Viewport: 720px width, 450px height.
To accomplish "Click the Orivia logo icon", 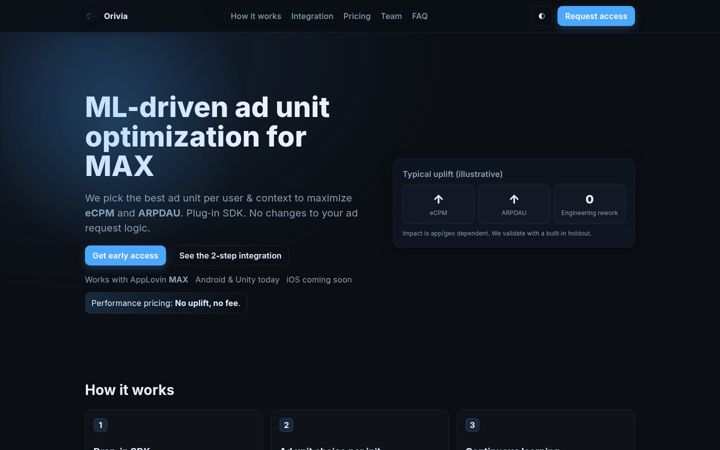I will click(x=92, y=16).
